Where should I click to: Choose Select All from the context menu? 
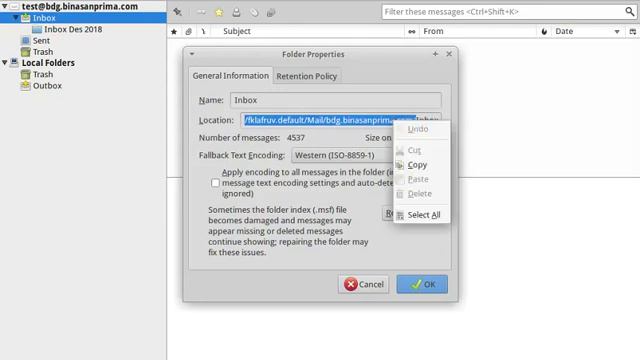tap(422, 215)
